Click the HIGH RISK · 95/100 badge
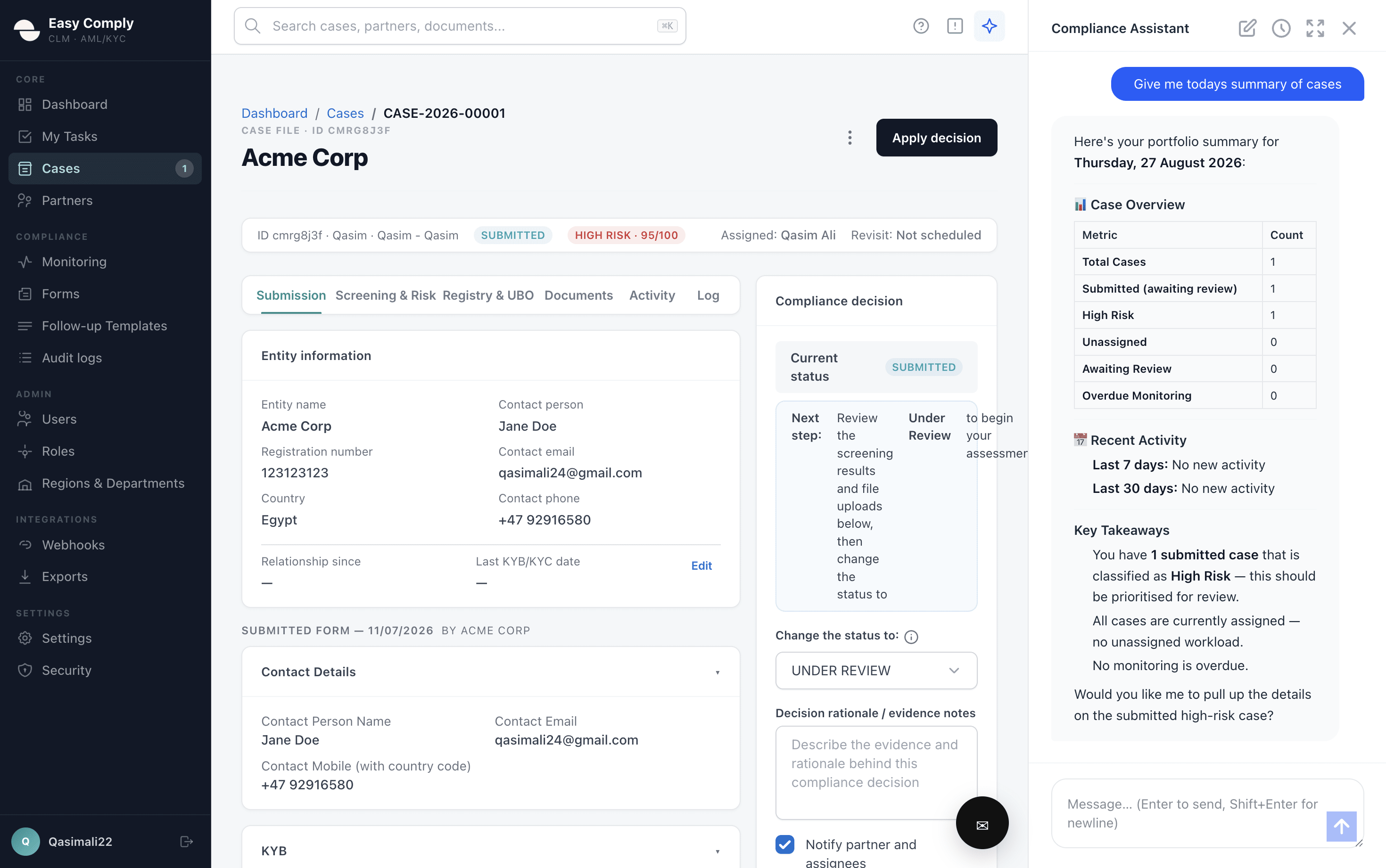Viewport: 1386px width, 868px height. [x=626, y=235]
